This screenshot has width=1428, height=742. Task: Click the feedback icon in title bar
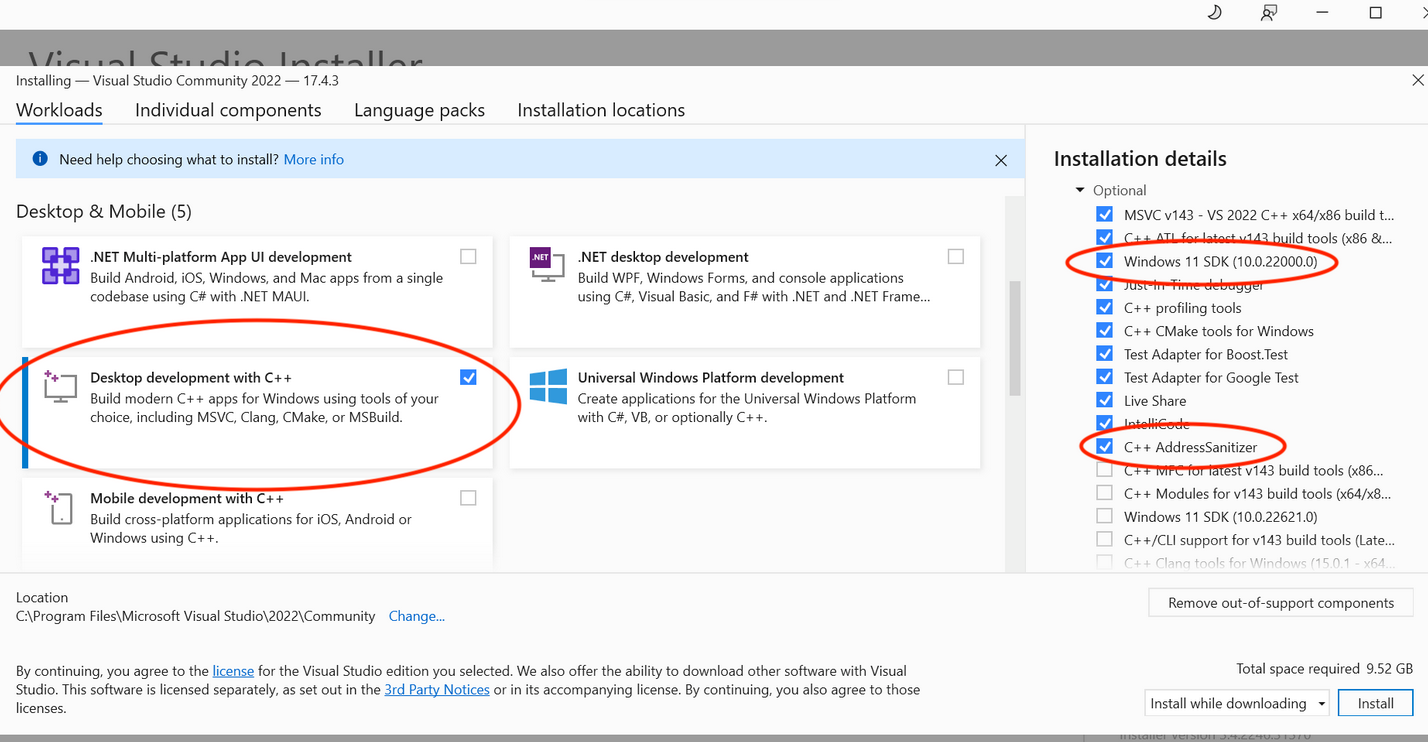point(1268,13)
